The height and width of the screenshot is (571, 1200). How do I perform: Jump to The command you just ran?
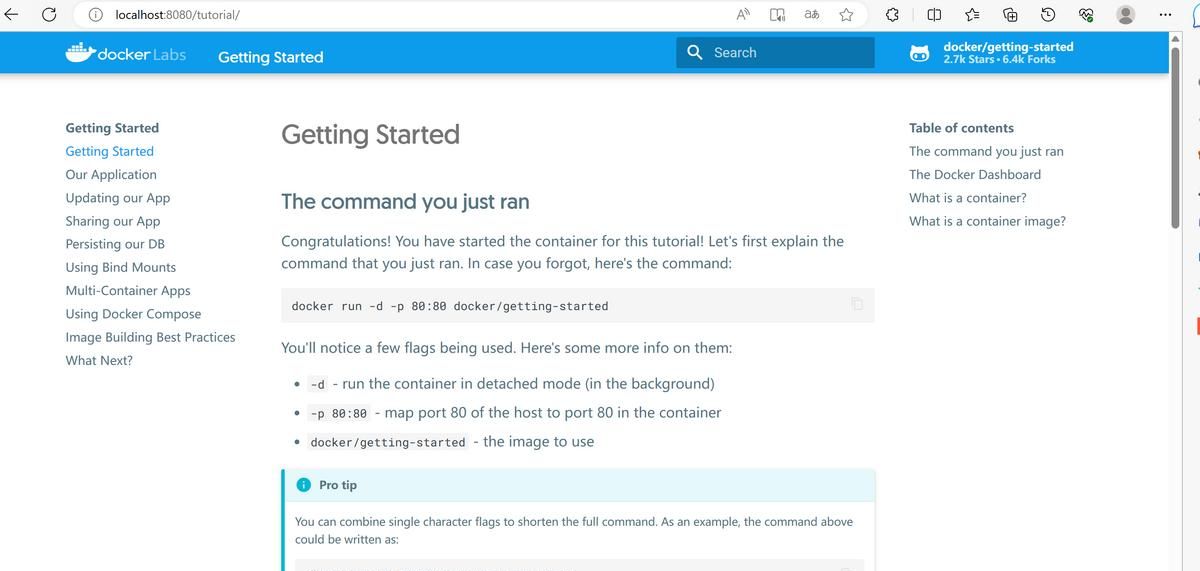point(986,151)
